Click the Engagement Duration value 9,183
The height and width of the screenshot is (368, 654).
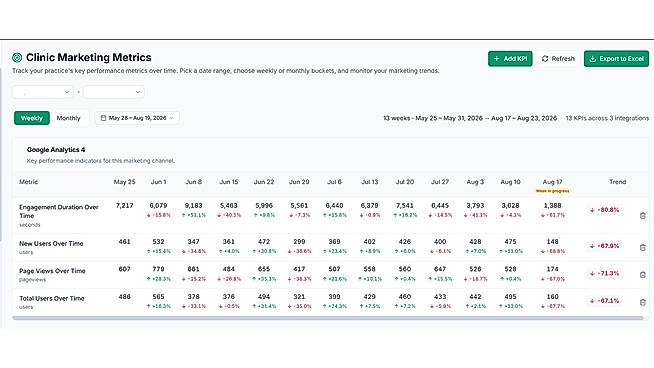click(x=194, y=206)
